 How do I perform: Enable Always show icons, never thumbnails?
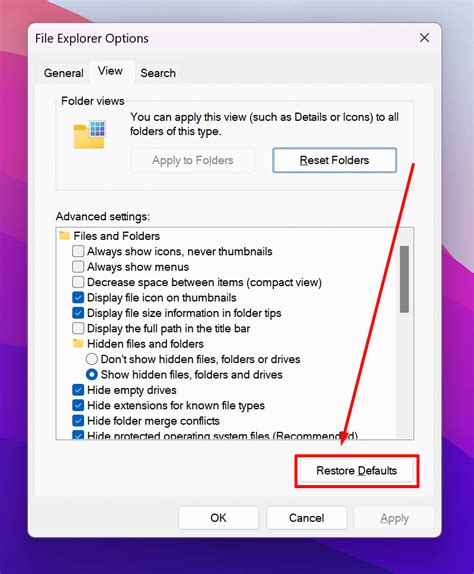coord(78,251)
